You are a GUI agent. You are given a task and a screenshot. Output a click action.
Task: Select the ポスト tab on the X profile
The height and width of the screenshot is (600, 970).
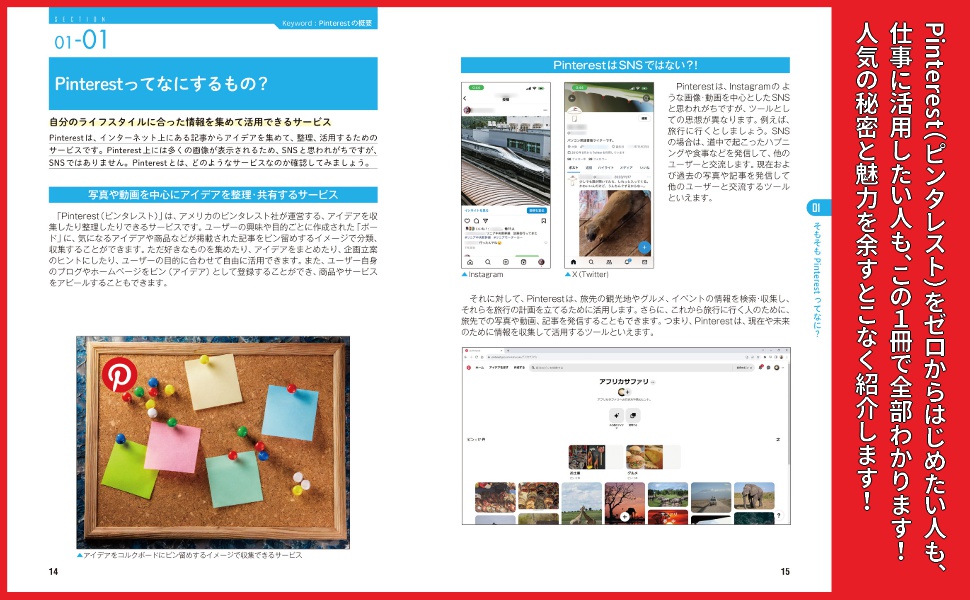(573, 168)
